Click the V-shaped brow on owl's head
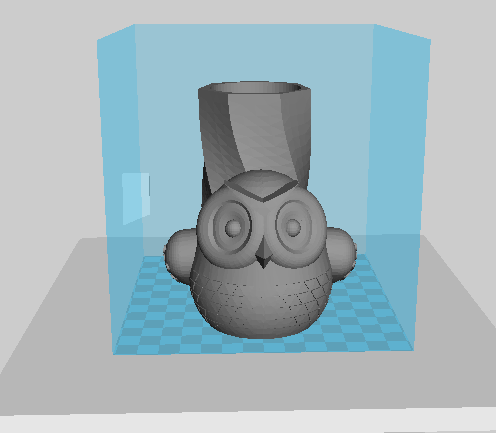This screenshot has width=496, height=433. (261, 191)
